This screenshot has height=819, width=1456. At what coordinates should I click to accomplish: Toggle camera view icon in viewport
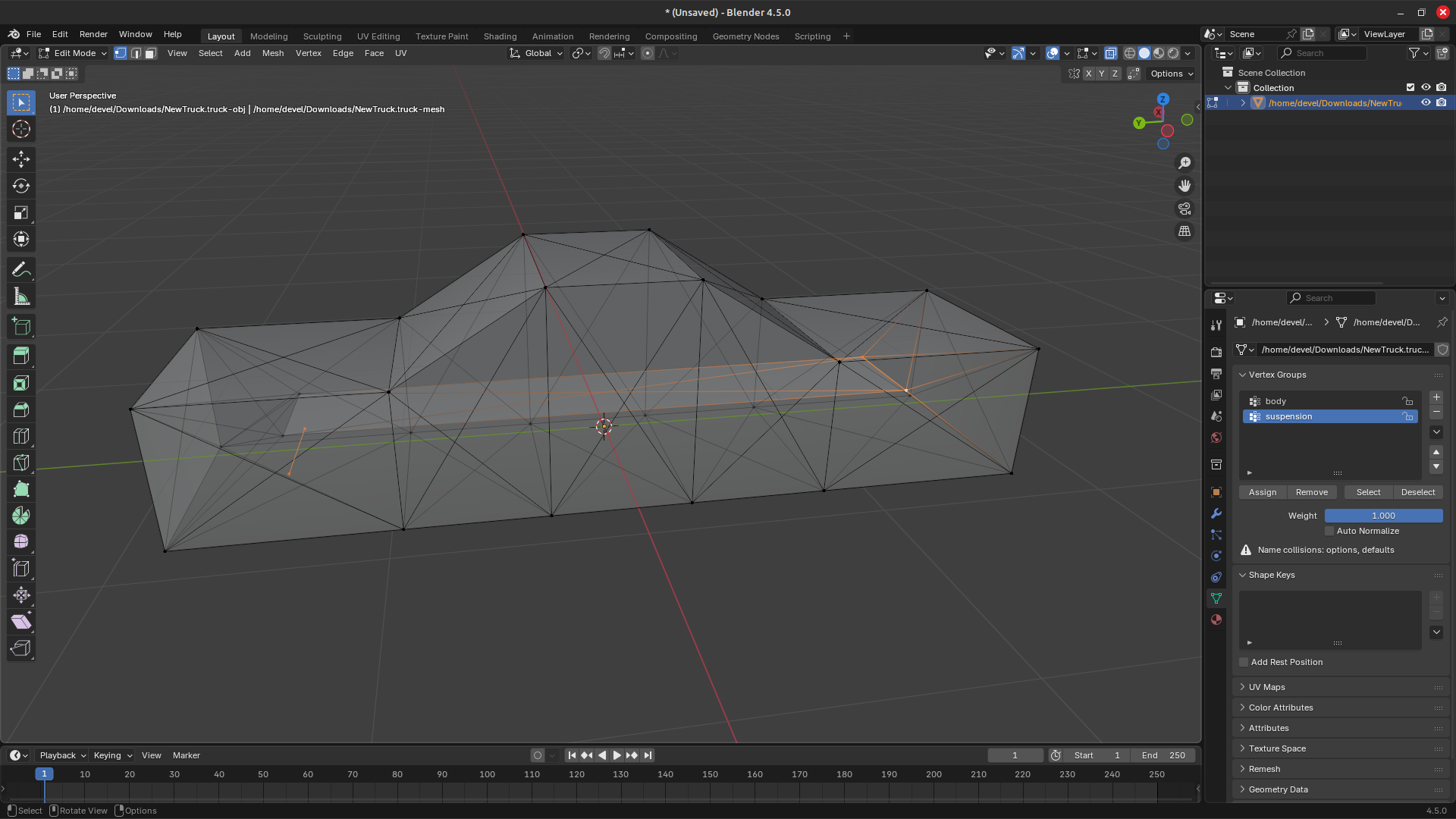click(x=1185, y=209)
